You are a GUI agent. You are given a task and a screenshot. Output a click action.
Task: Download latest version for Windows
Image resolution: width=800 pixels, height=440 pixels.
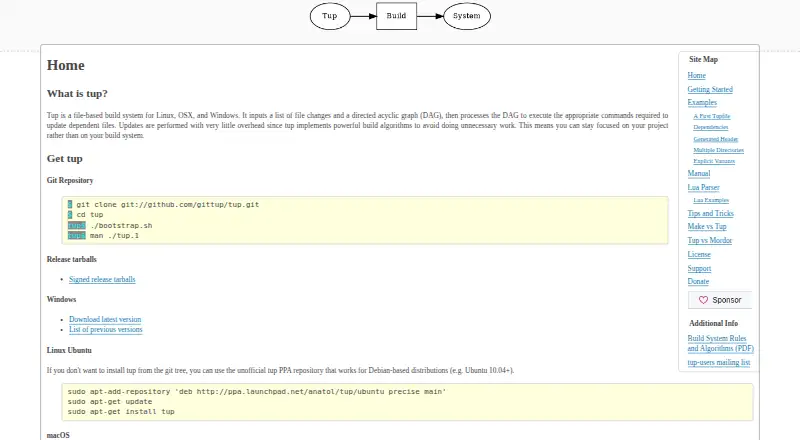105,320
